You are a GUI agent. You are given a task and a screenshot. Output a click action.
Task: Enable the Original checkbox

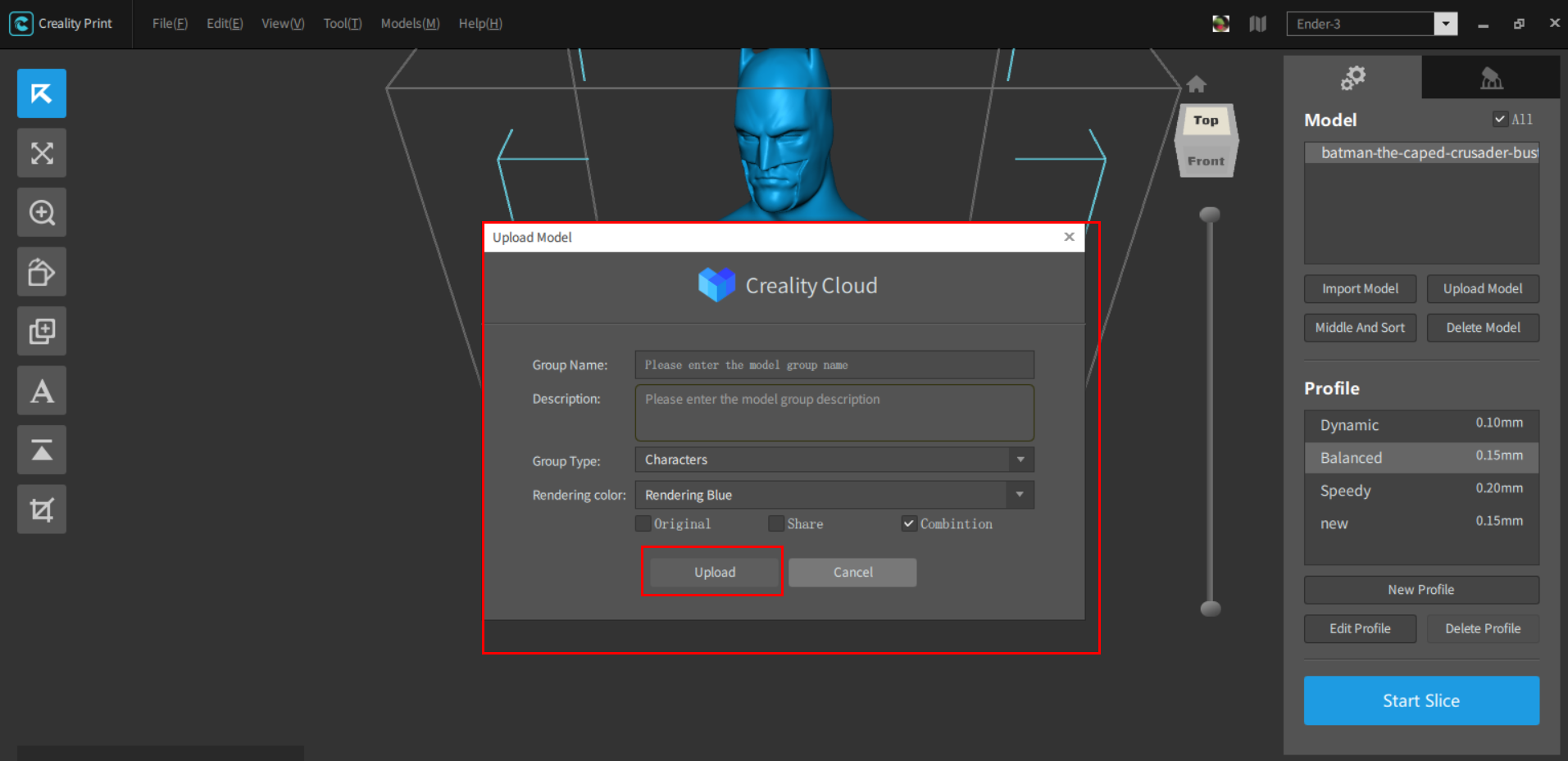point(643,523)
